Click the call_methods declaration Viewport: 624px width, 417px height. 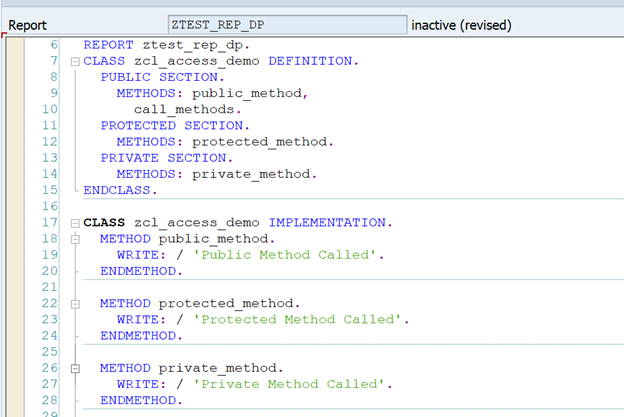[x=187, y=109]
